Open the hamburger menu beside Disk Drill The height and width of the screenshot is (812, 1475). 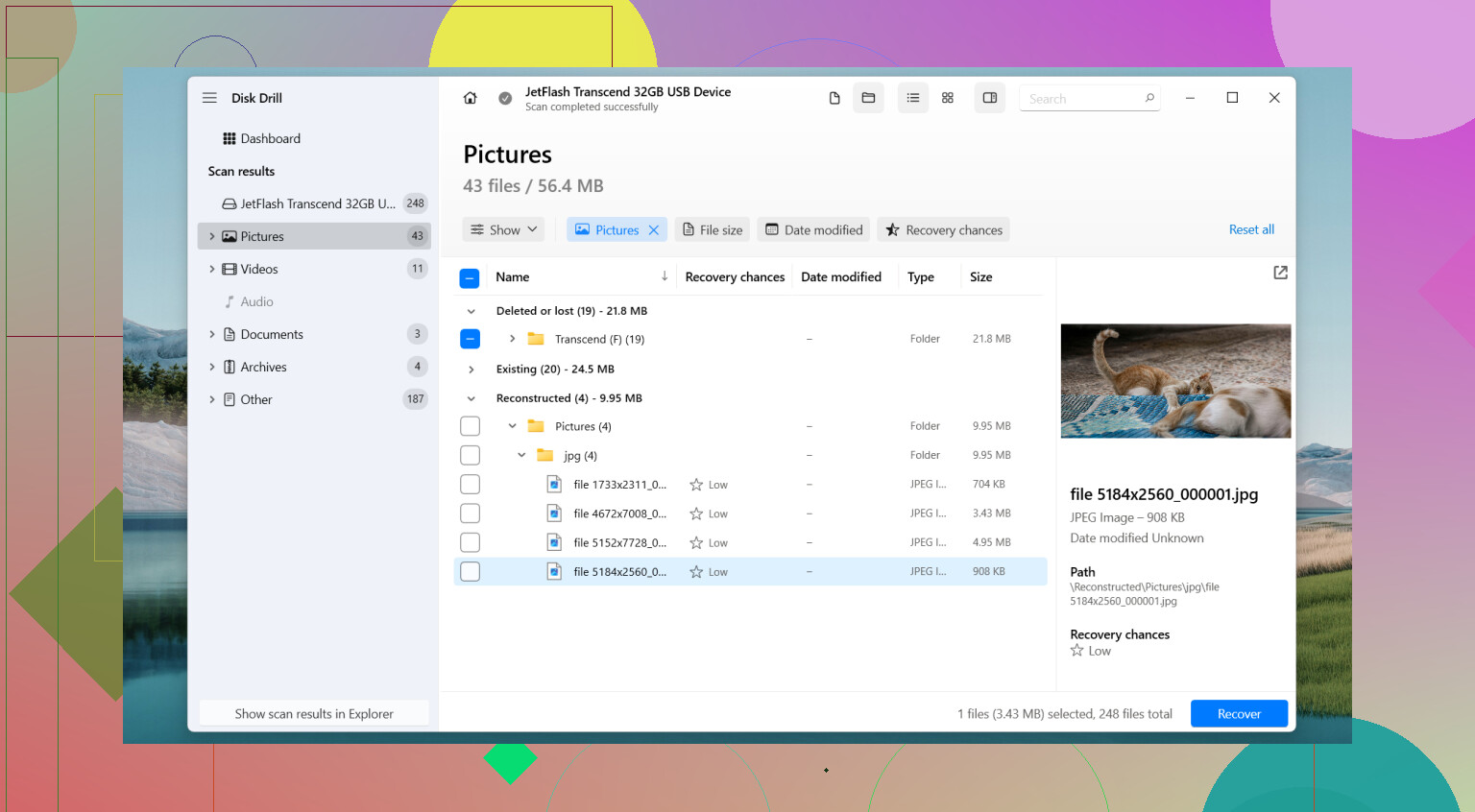209,98
